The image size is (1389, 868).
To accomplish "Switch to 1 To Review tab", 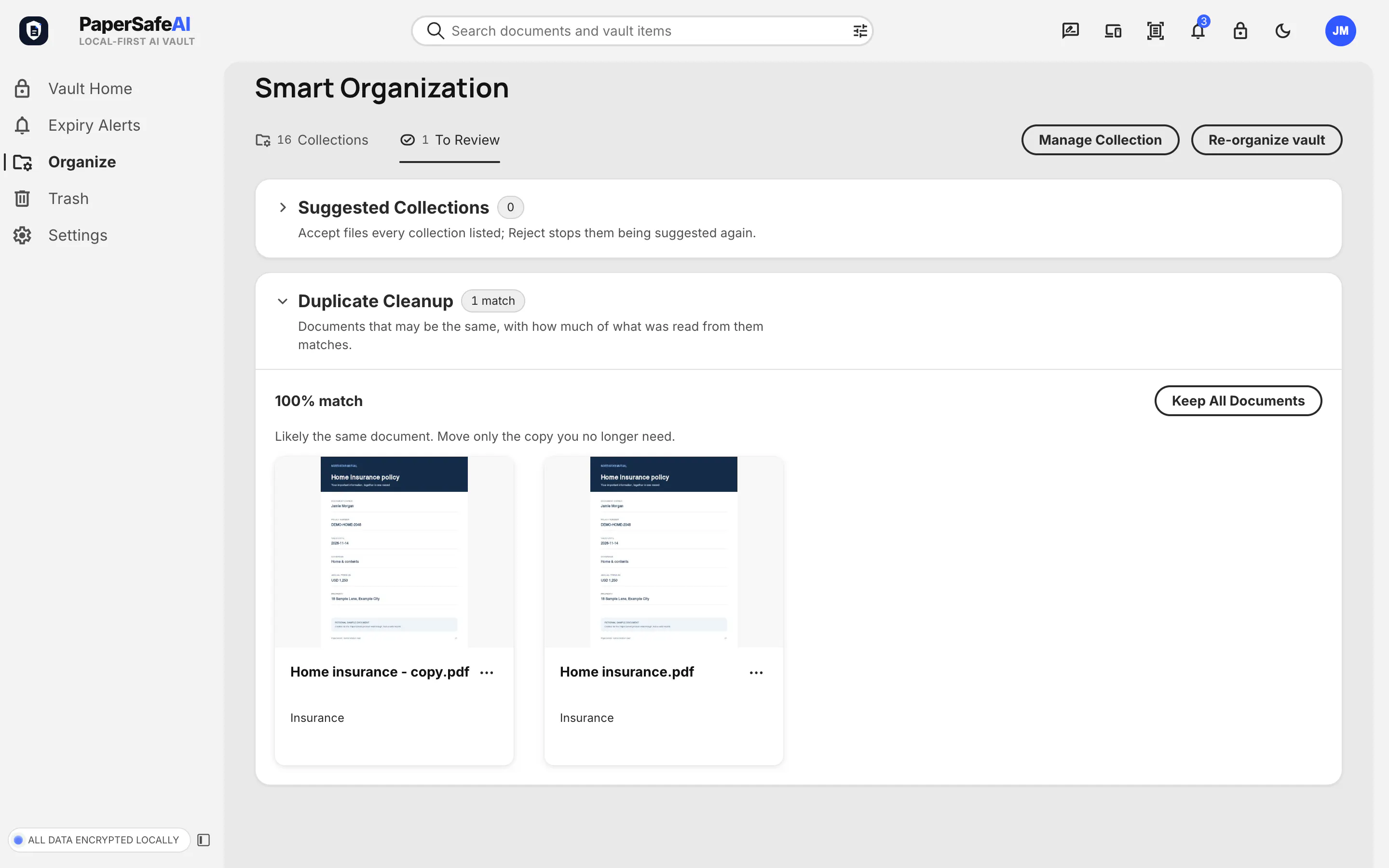I will click(x=449, y=140).
